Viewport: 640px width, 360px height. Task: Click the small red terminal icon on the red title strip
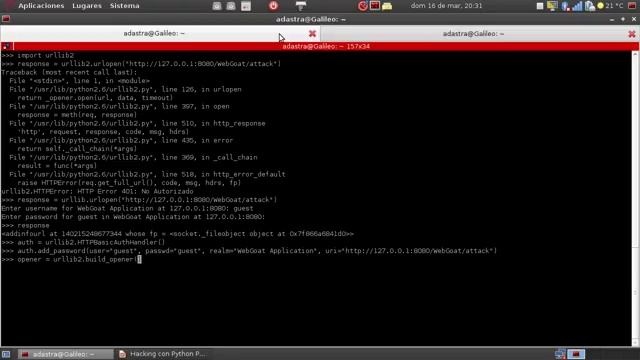click(x=7, y=46)
